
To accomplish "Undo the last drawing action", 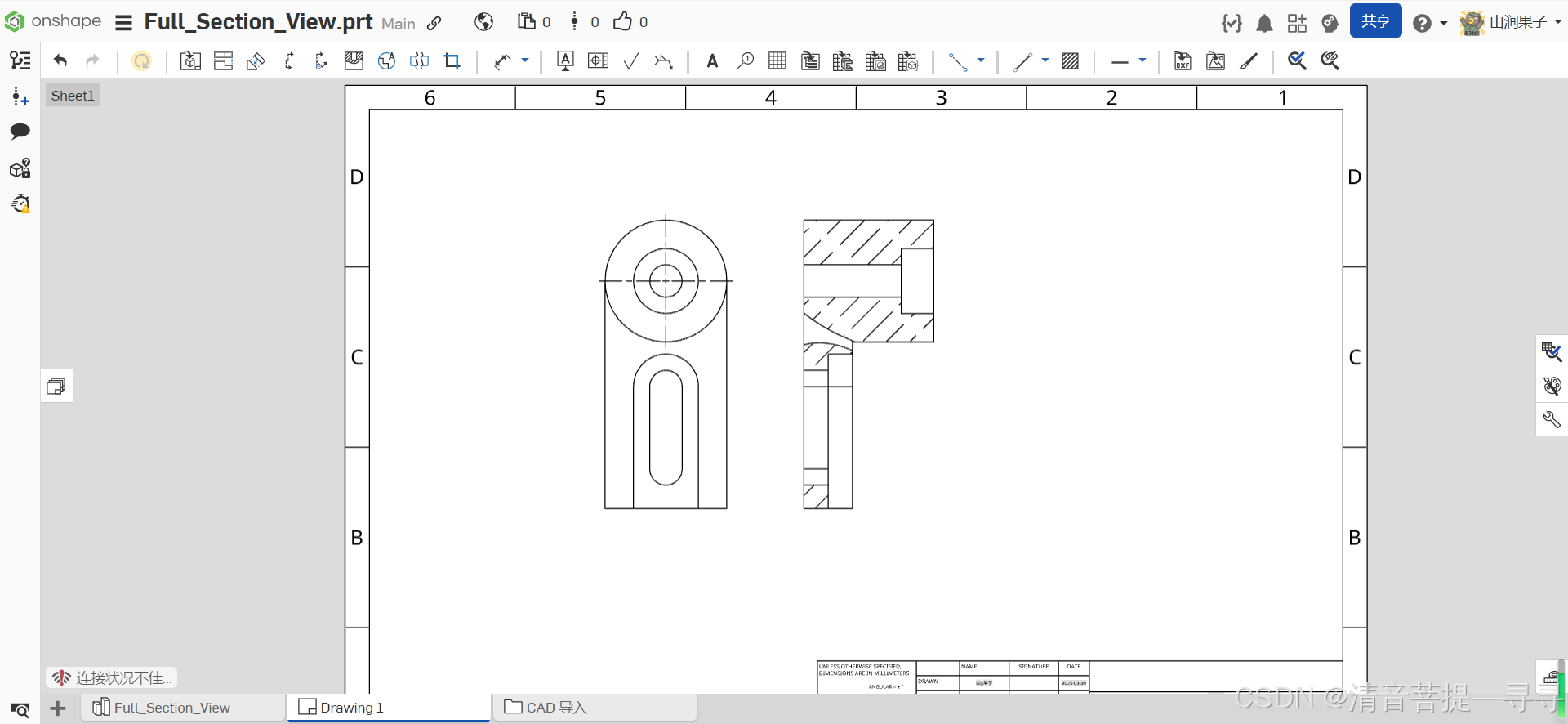I will [60, 60].
